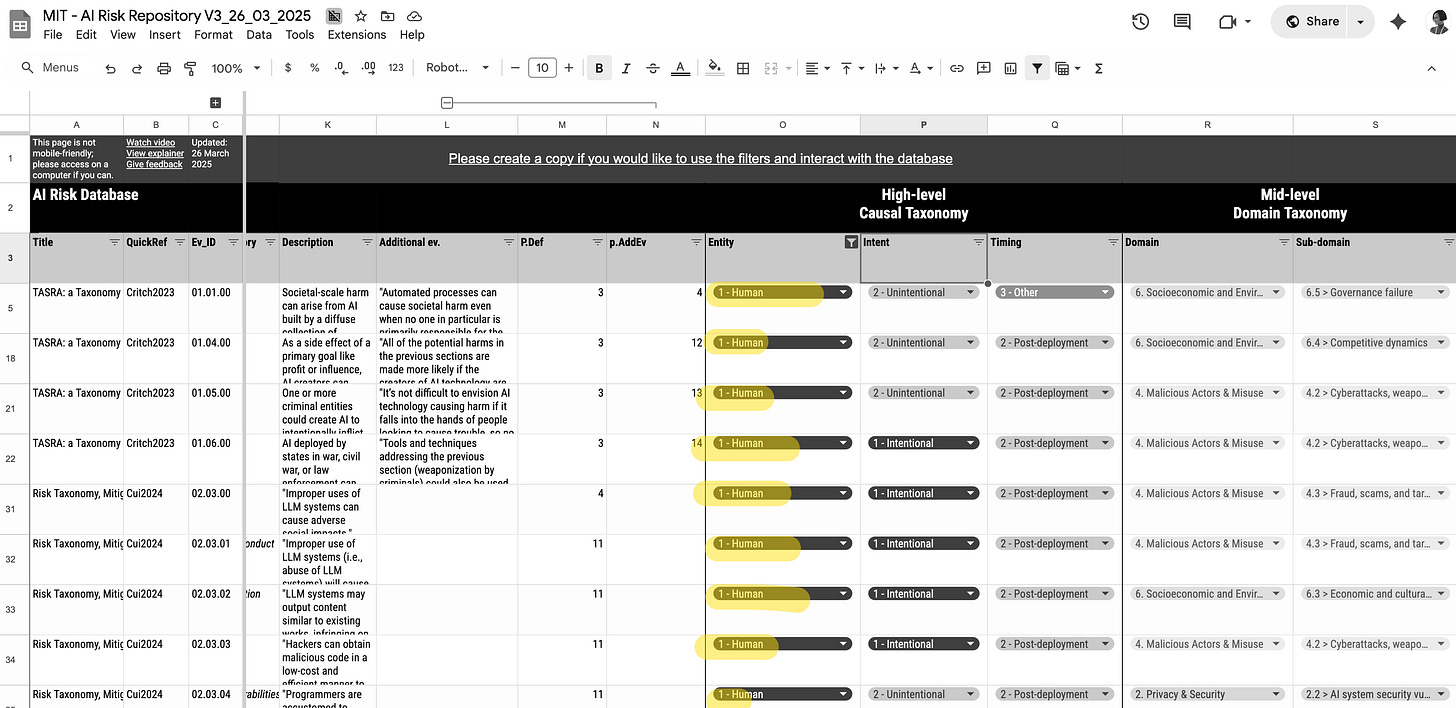Click the Insert link icon
Viewport: 1456px width, 708px height.
coord(957,68)
